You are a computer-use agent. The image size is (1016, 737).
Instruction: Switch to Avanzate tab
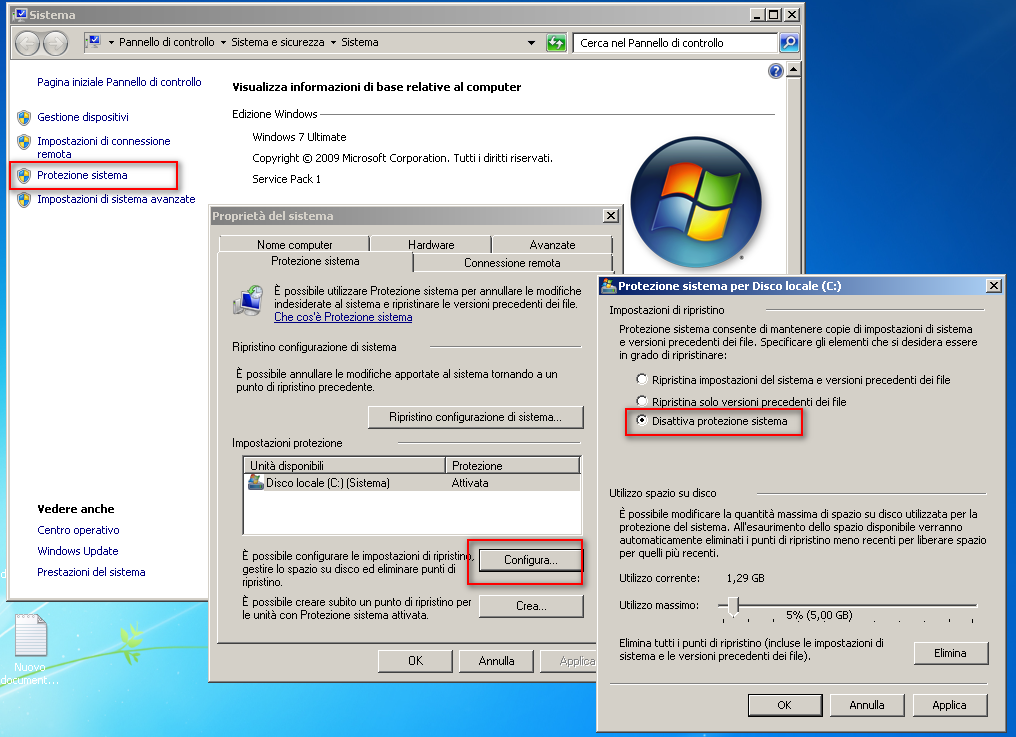click(x=552, y=244)
